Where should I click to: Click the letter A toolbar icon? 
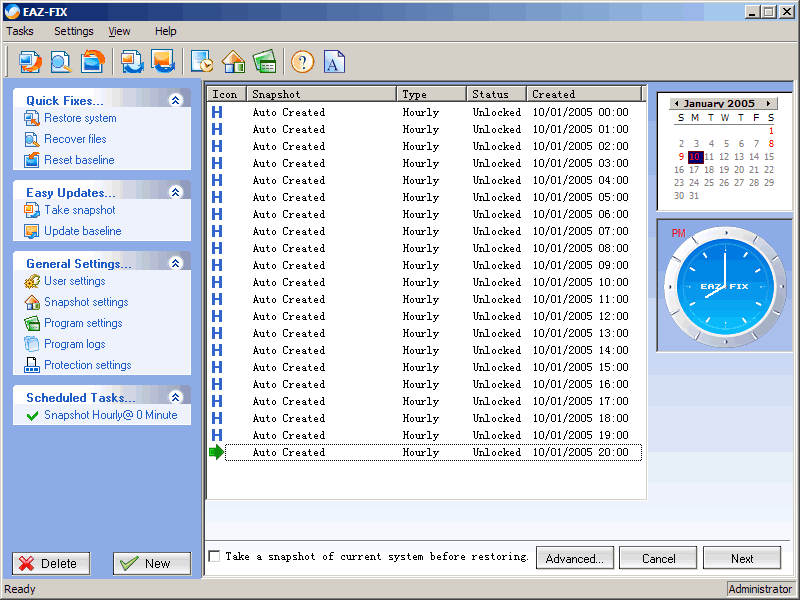pyautogui.click(x=334, y=62)
